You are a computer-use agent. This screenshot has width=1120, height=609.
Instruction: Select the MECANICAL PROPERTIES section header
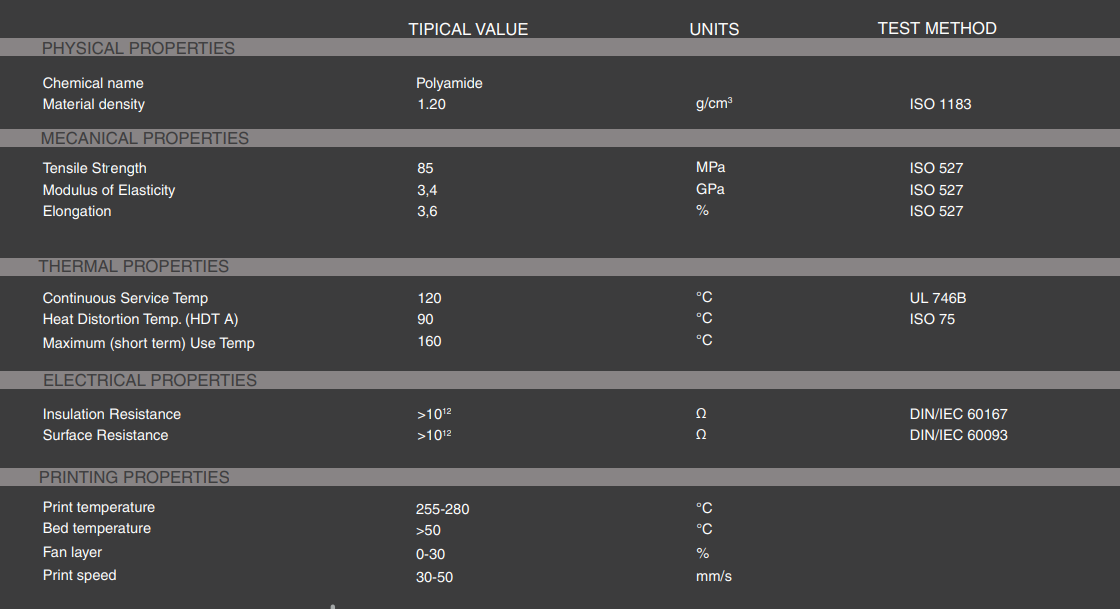pyautogui.click(x=145, y=138)
